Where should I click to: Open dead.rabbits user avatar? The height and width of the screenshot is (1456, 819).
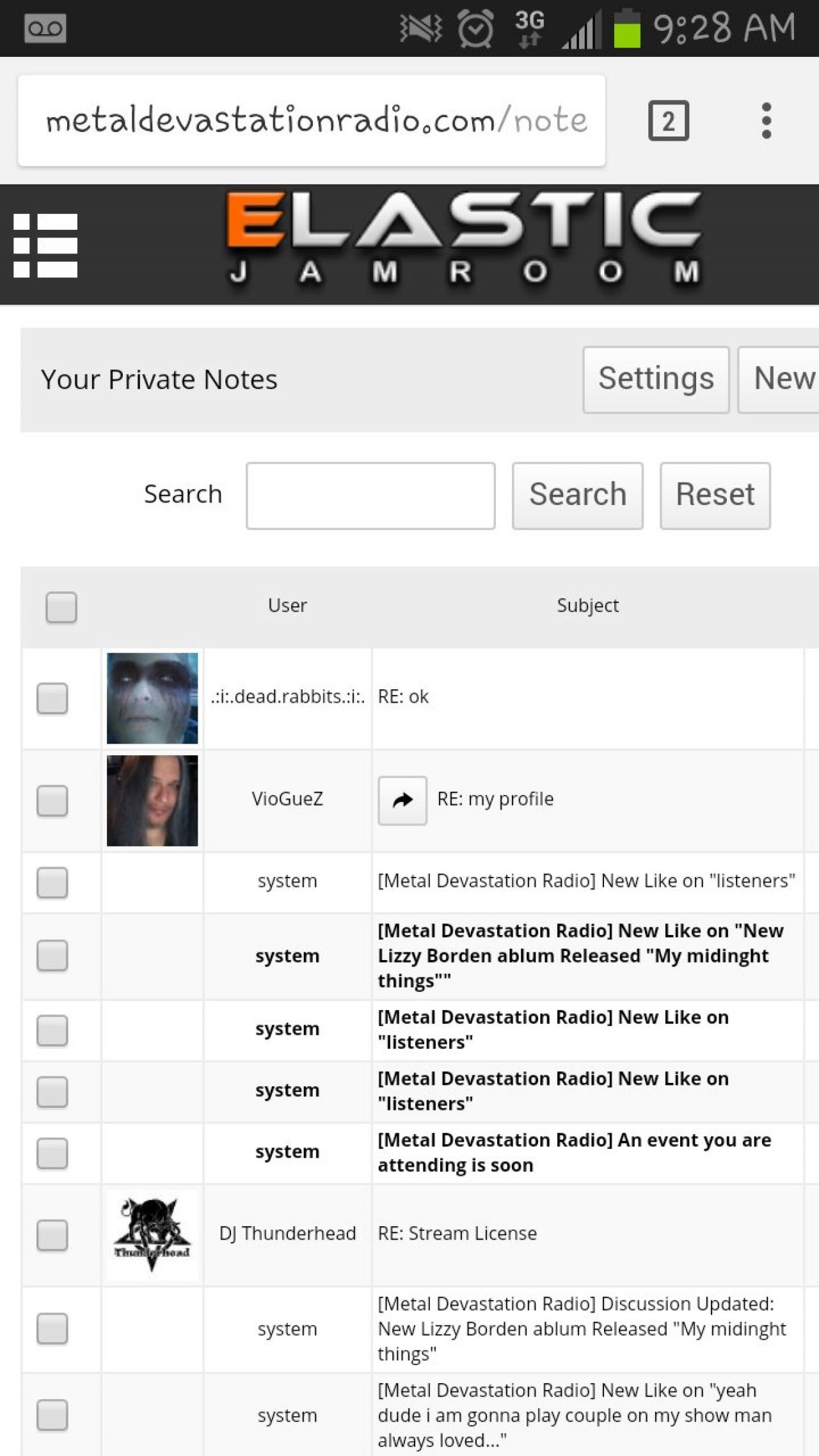pyautogui.click(x=152, y=698)
